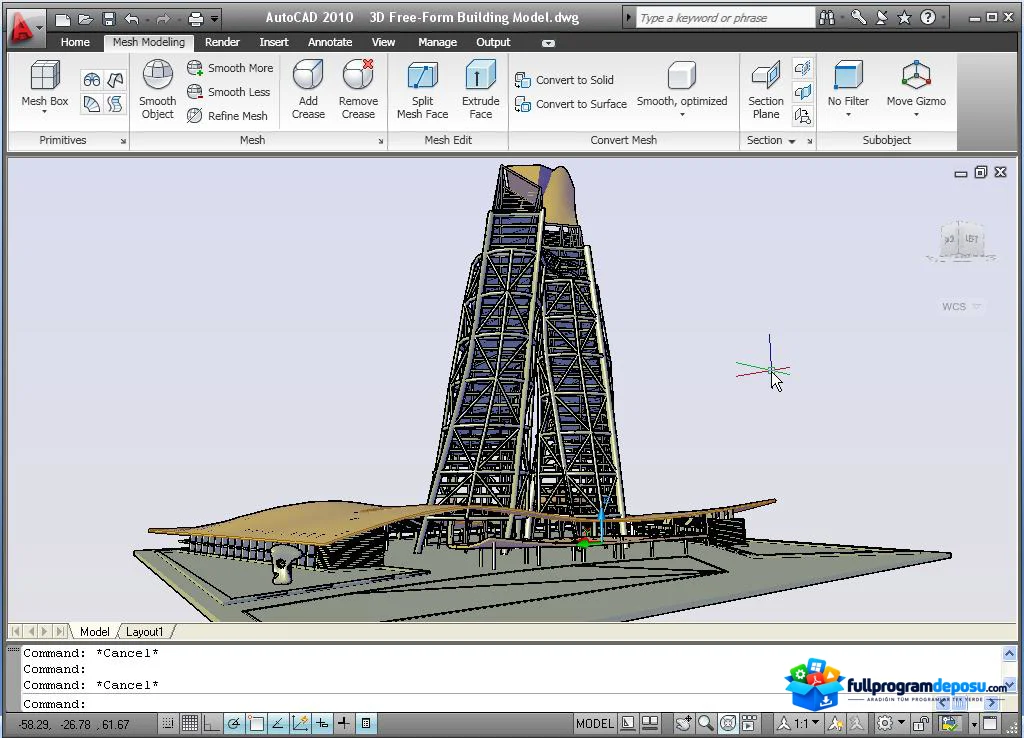This screenshot has height=738, width=1024.
Task: Open the workspace switching gear dropdown
Action: pos(890,723)
